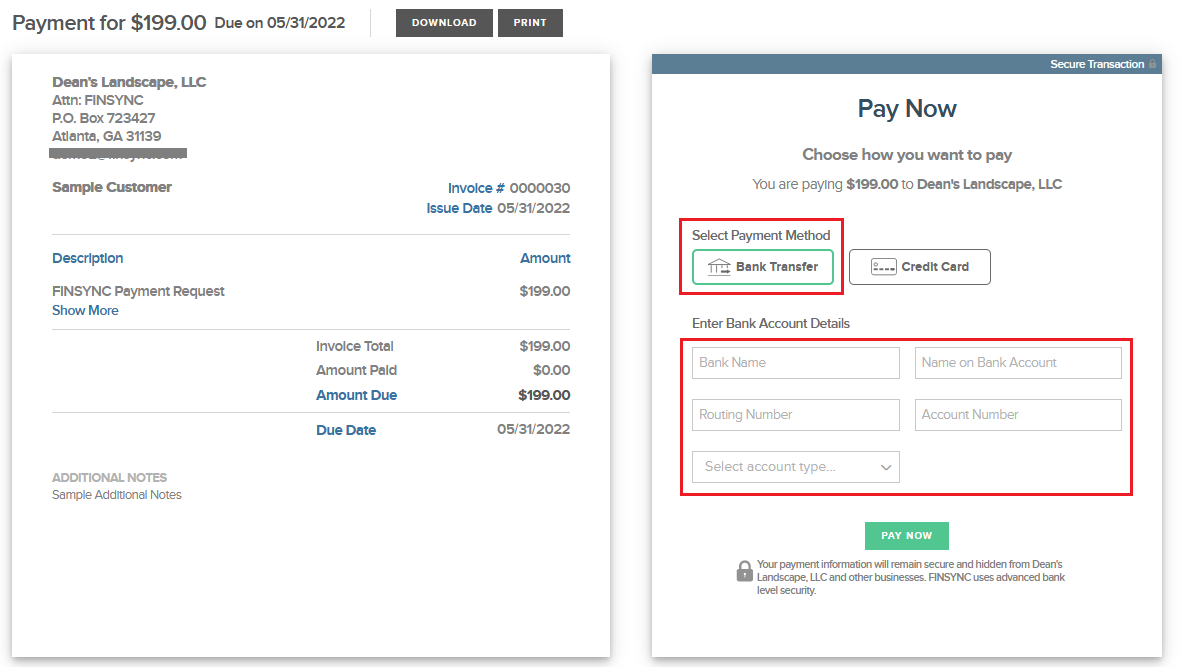
Task: Click the Sample Customer name
Action: (x=111, y=187)
